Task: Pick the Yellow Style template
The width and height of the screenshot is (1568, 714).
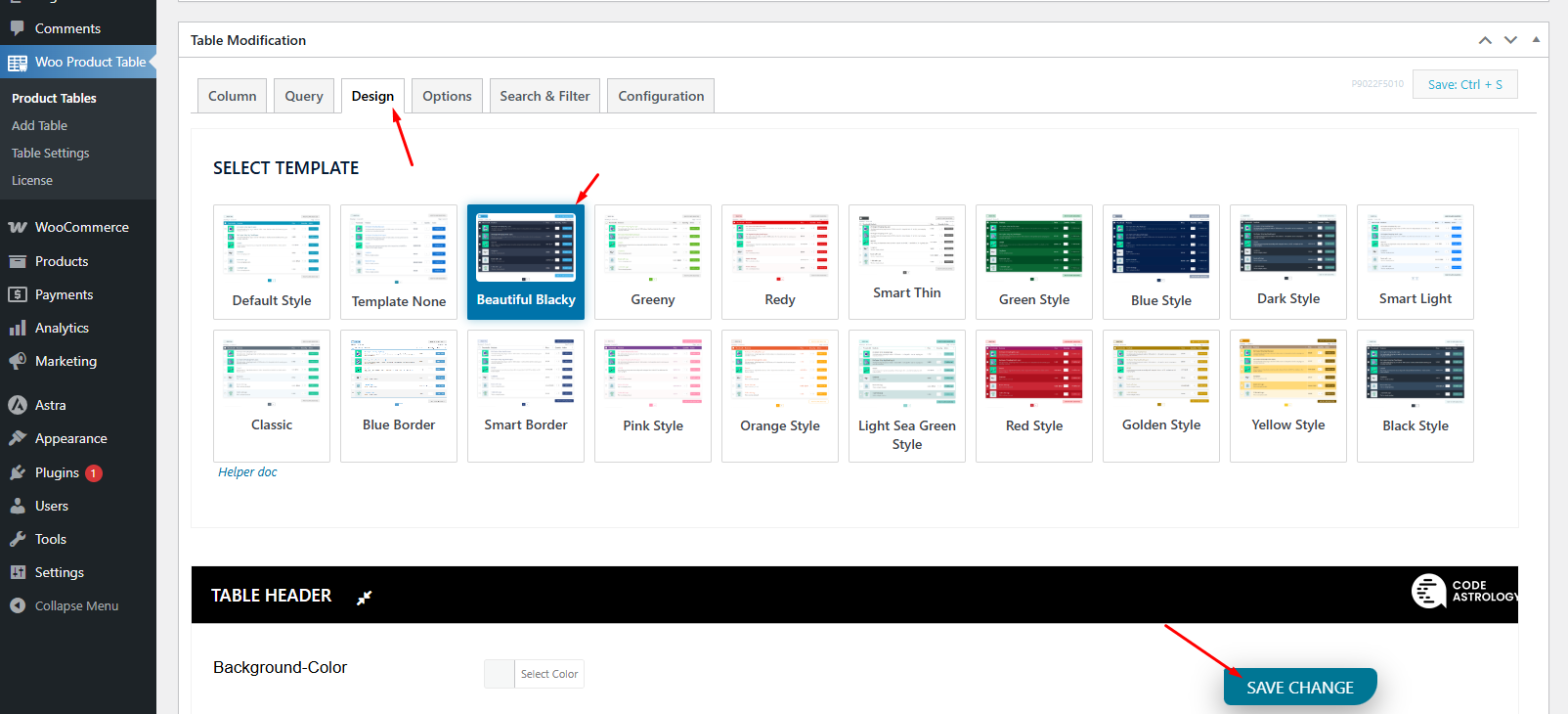Action: tap(1288, 396)
